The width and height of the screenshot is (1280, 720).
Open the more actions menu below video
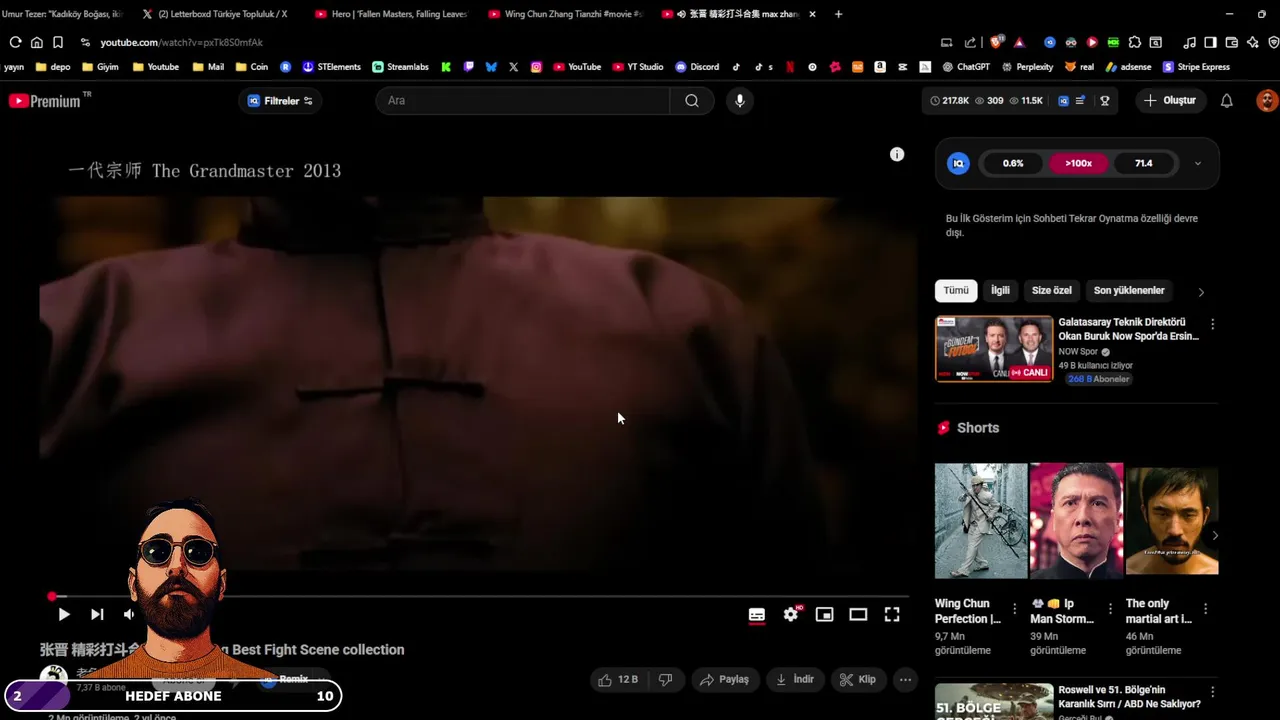pyautogui.click(x=905, y=680)
